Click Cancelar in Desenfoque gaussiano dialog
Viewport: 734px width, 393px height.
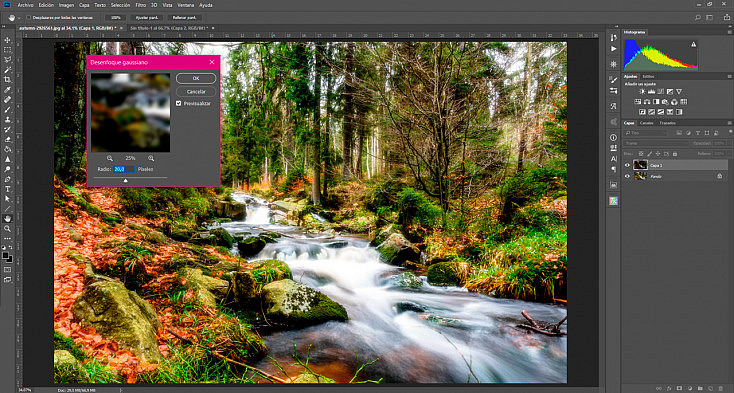[x=196, y=91]
